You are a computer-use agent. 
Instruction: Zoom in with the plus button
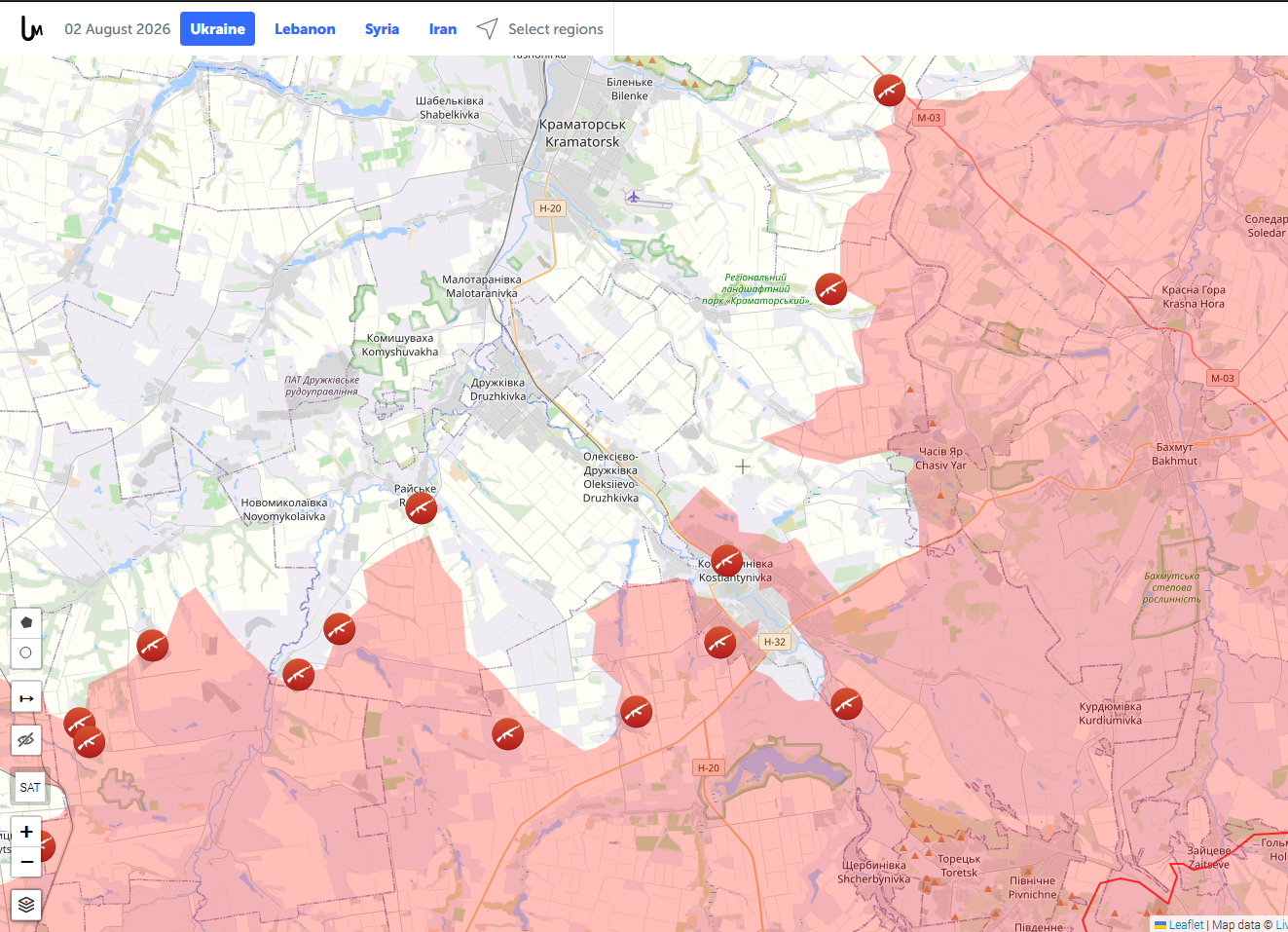[x=26, y=832]
